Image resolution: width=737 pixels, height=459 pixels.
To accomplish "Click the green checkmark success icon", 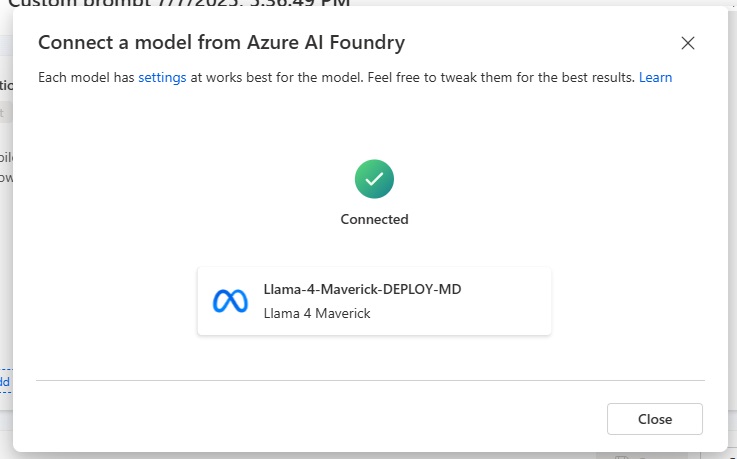I will click(x=374, y=179).
